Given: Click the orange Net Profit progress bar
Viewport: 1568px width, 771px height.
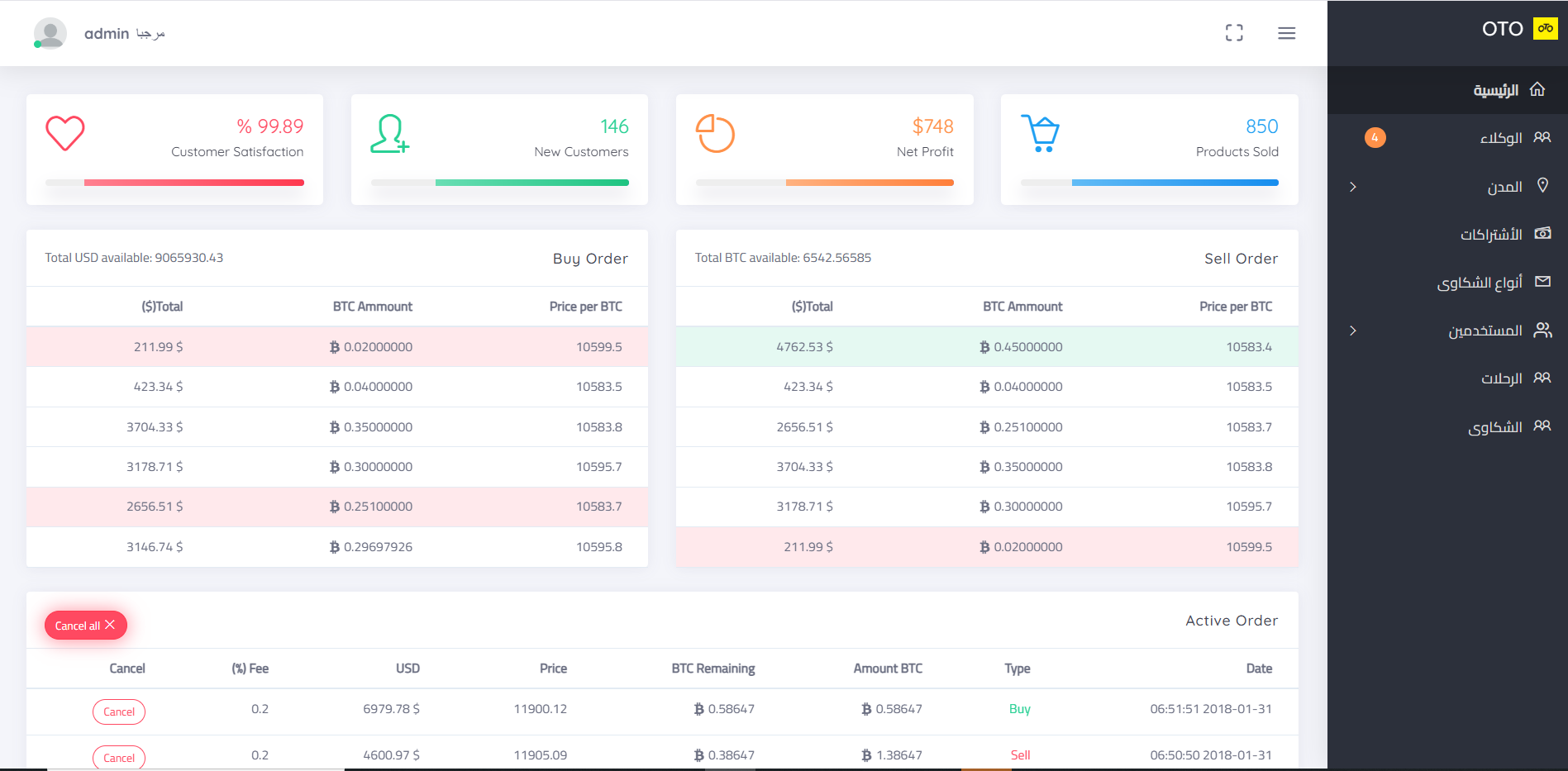Looking at the screenshot, I should (870, 183).
